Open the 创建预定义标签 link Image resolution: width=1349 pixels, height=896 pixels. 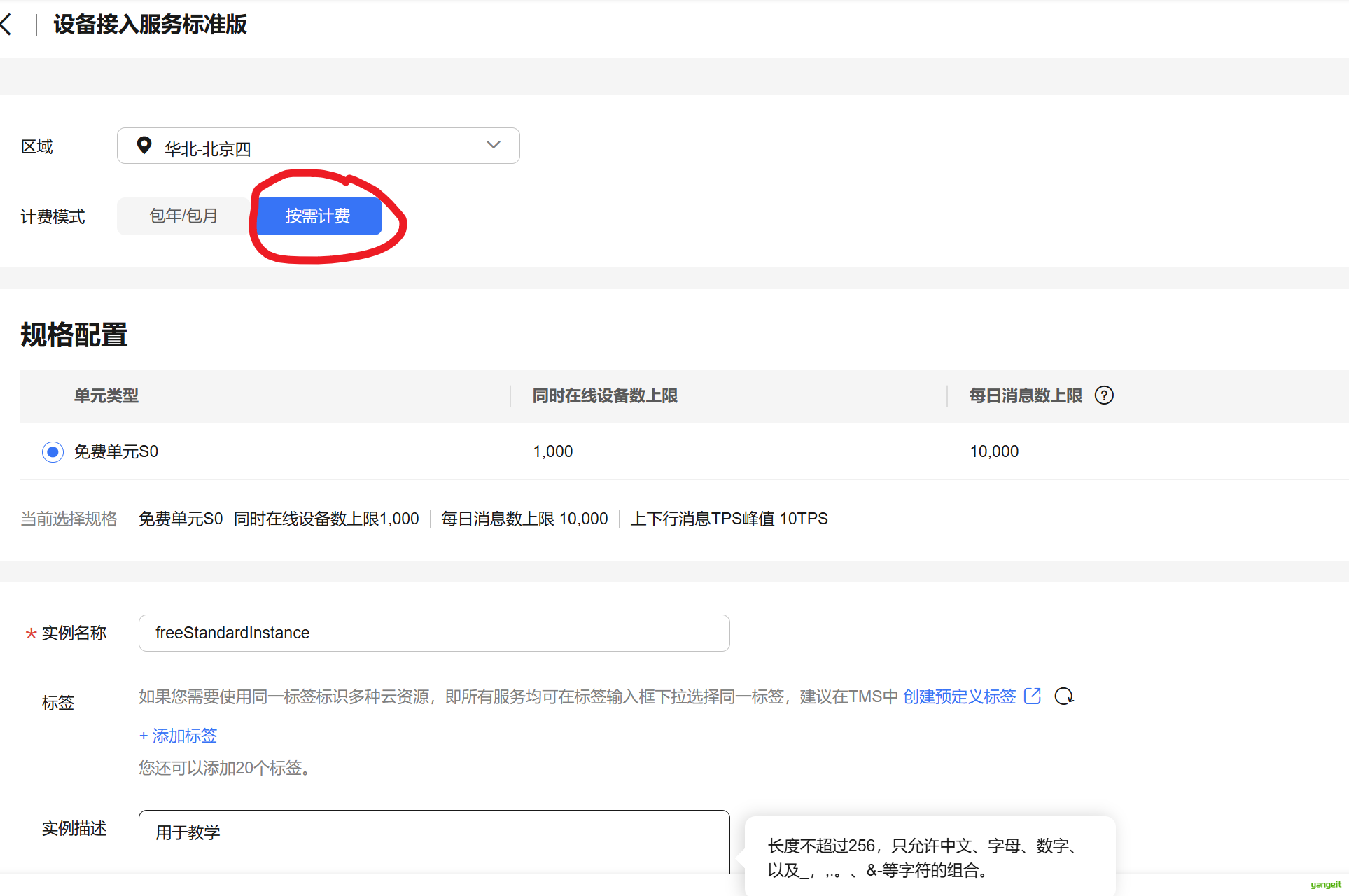click(x=959, y=696)
